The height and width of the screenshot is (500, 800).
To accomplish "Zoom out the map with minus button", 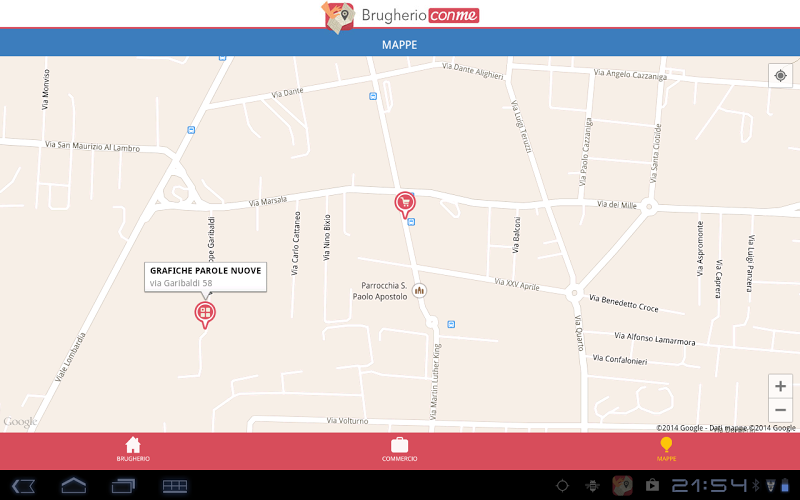I will tap(780, 410).
